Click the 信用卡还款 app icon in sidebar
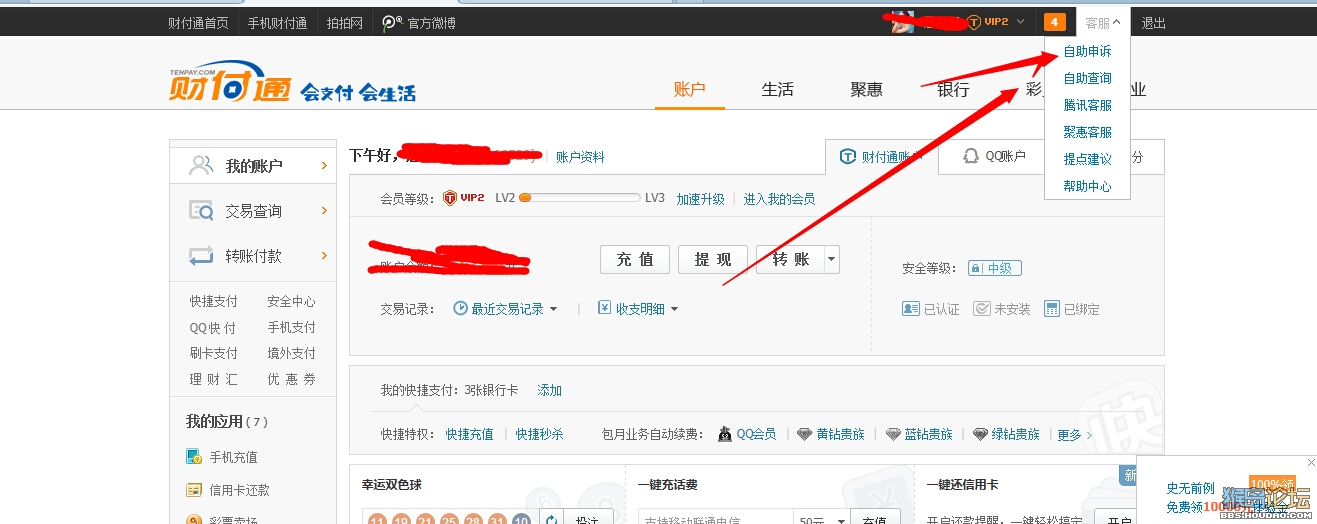1317x524 pixels. coord(194,490)
